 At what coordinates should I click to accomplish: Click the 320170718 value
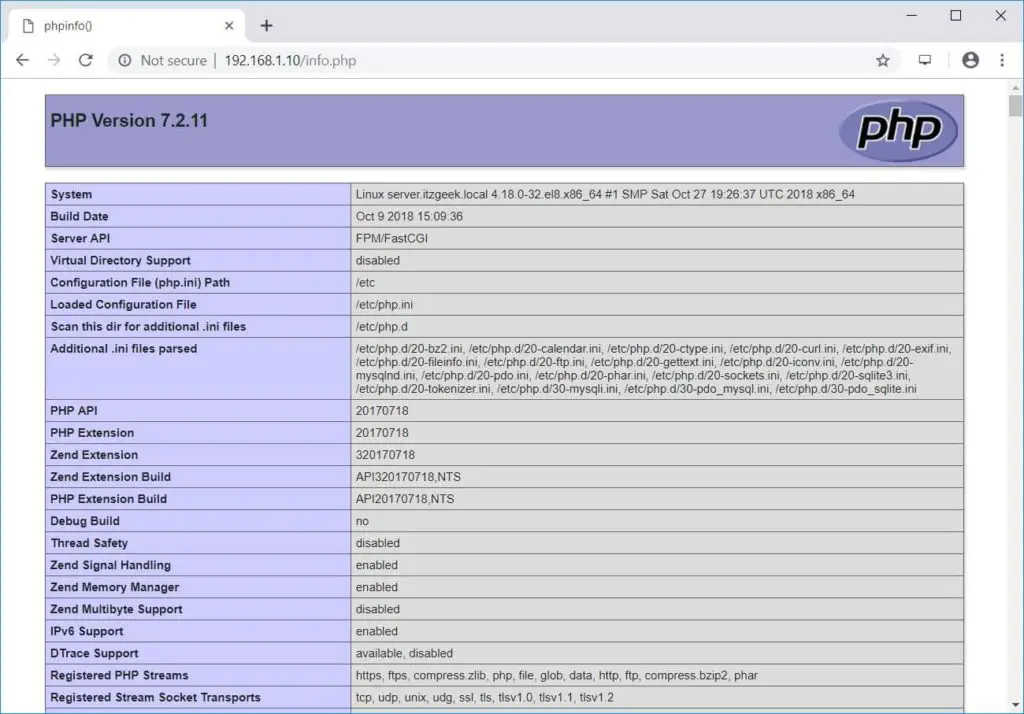385,455
